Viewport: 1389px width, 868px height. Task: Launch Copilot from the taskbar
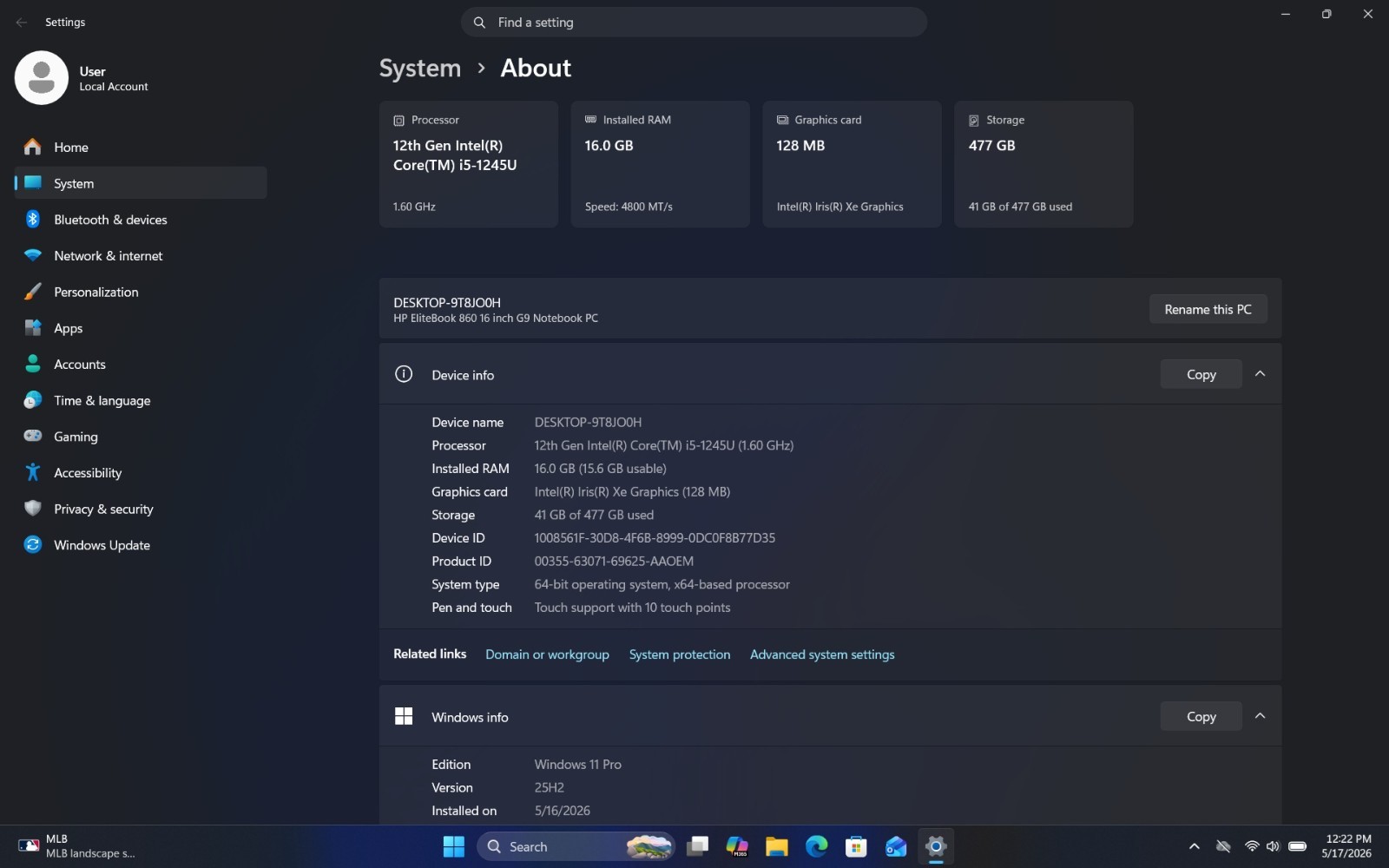(x=737, y=846)
